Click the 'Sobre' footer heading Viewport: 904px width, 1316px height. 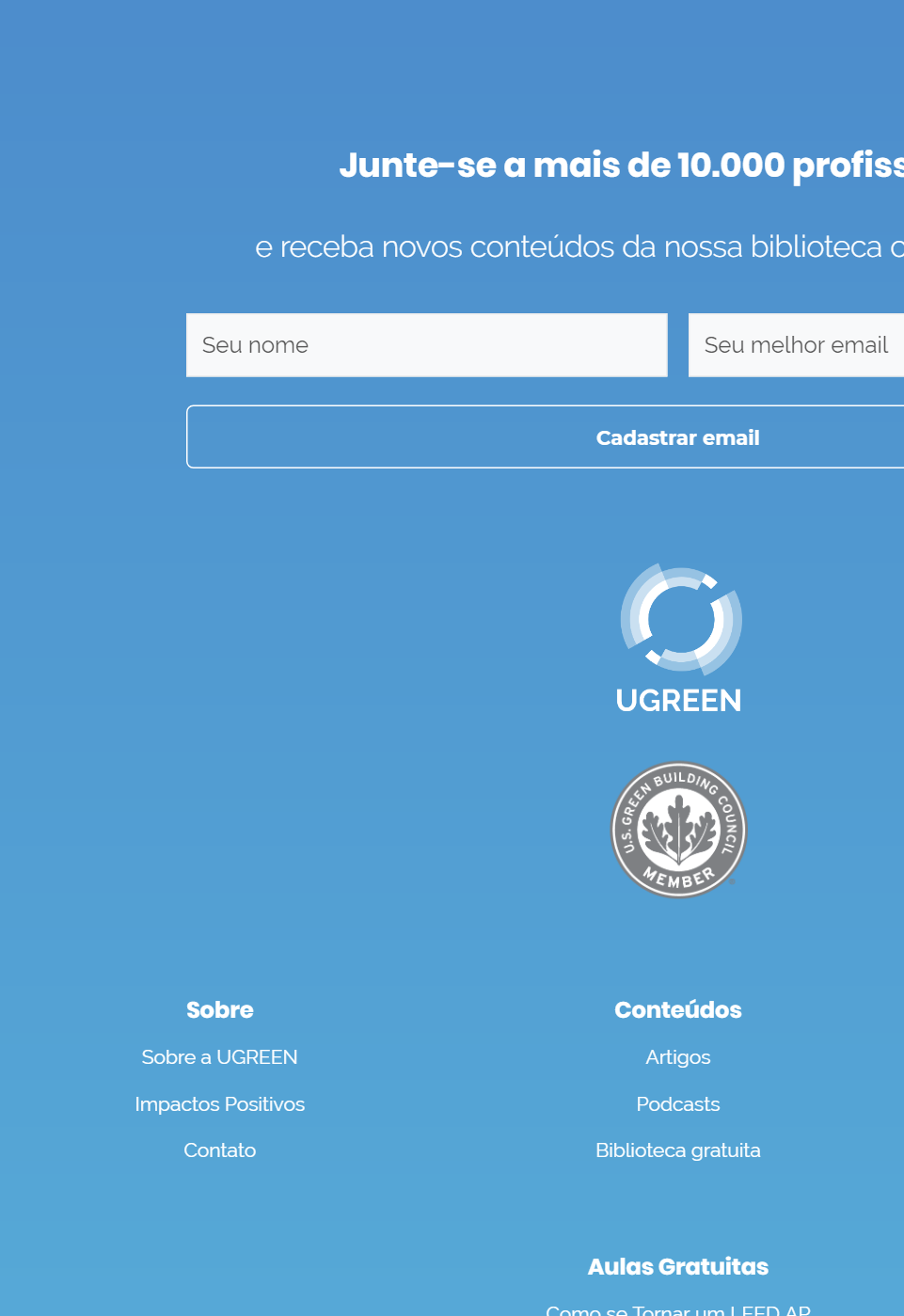[219, 1010]
